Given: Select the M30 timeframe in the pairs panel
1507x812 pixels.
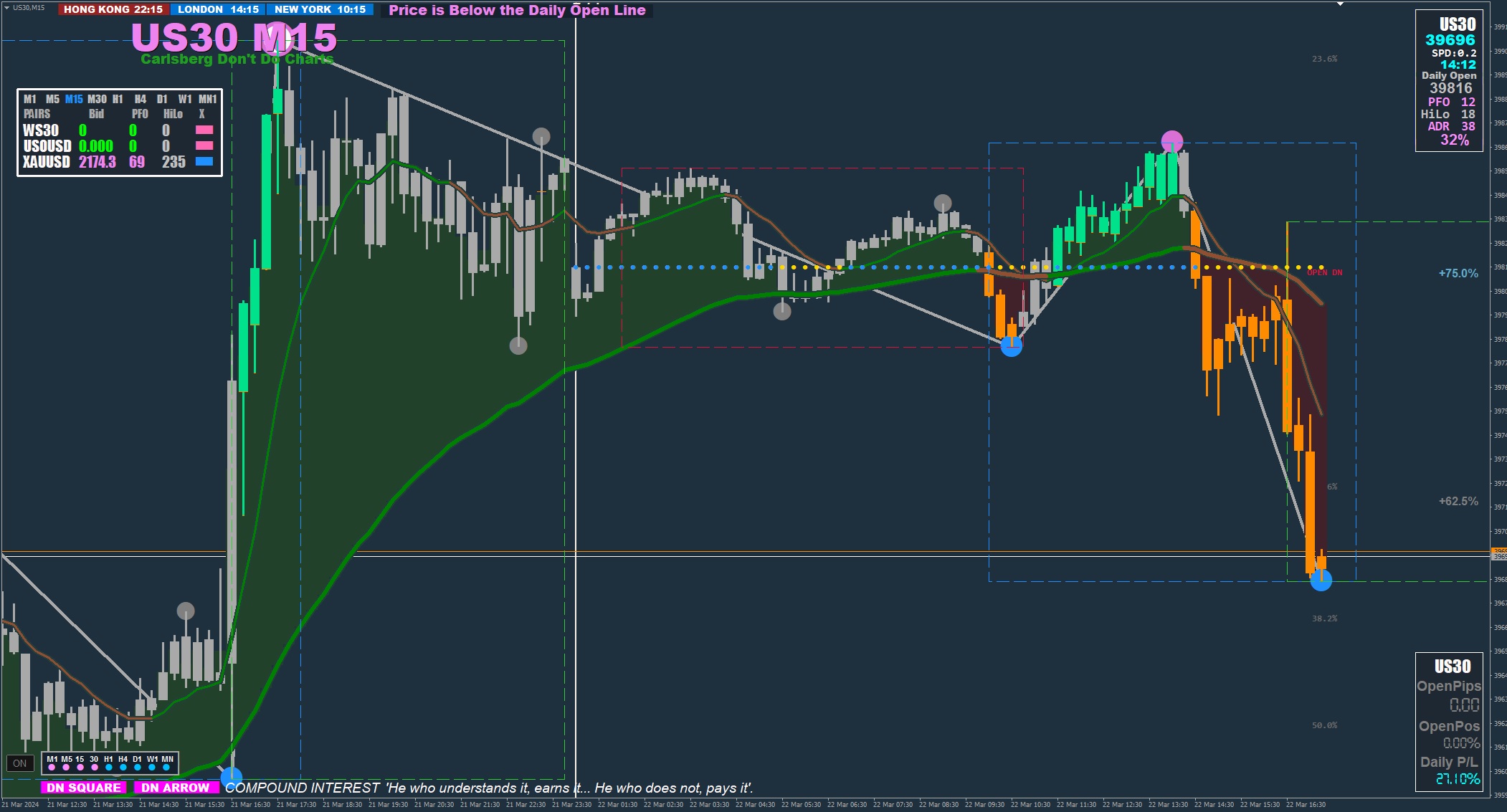Looking at the screenshot, I should tap(97, 99).
